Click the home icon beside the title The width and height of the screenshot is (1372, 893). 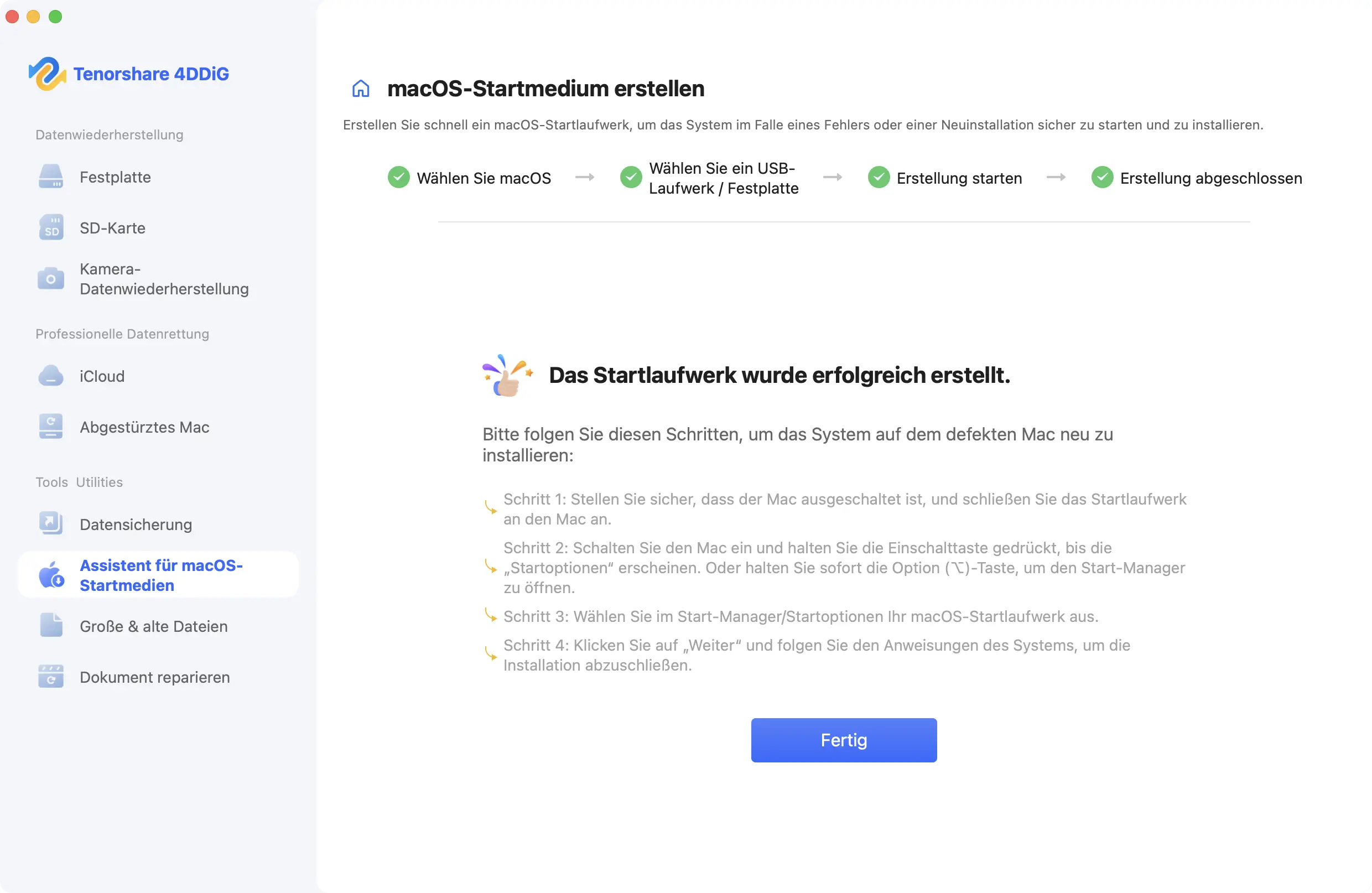361,87
